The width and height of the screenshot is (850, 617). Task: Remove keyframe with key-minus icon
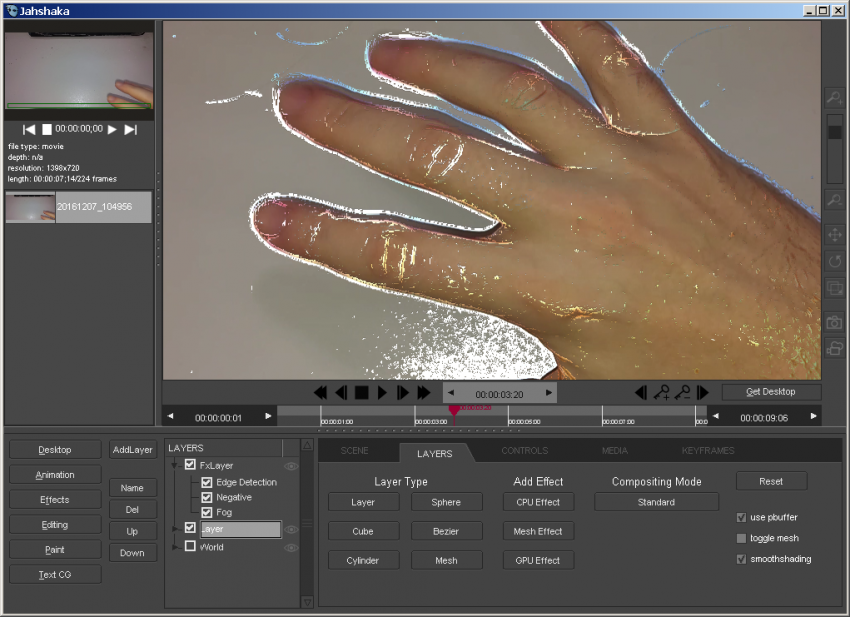[x=682, y=392]
